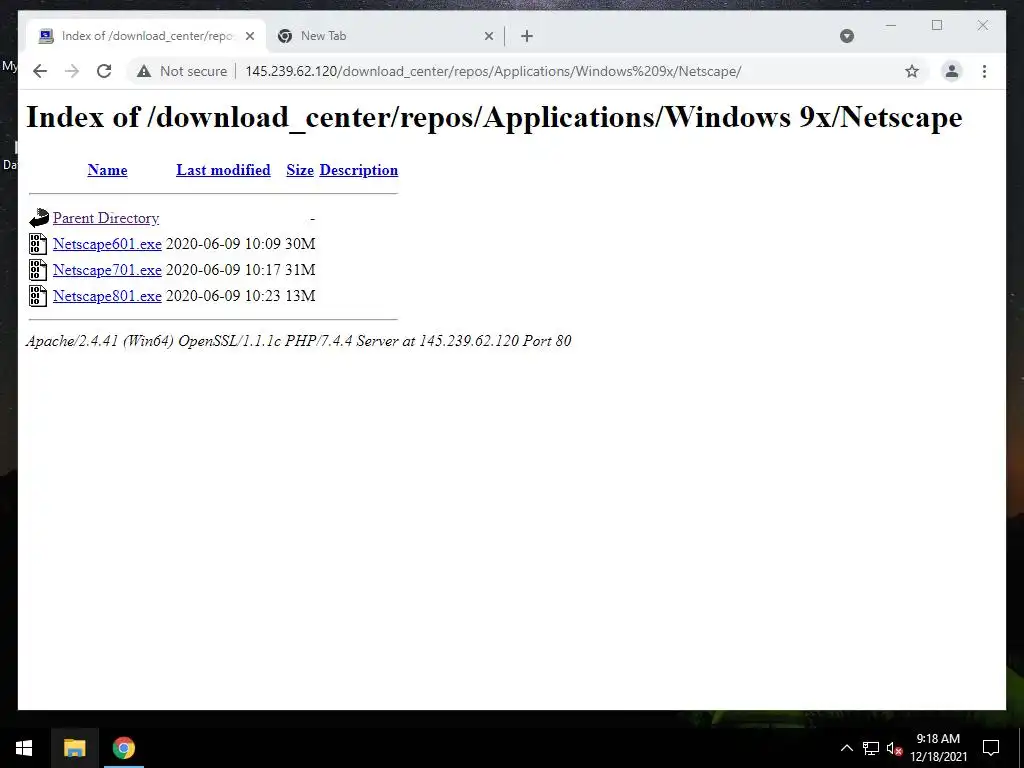Click the Chrome taskbar icon

point(123,748)
